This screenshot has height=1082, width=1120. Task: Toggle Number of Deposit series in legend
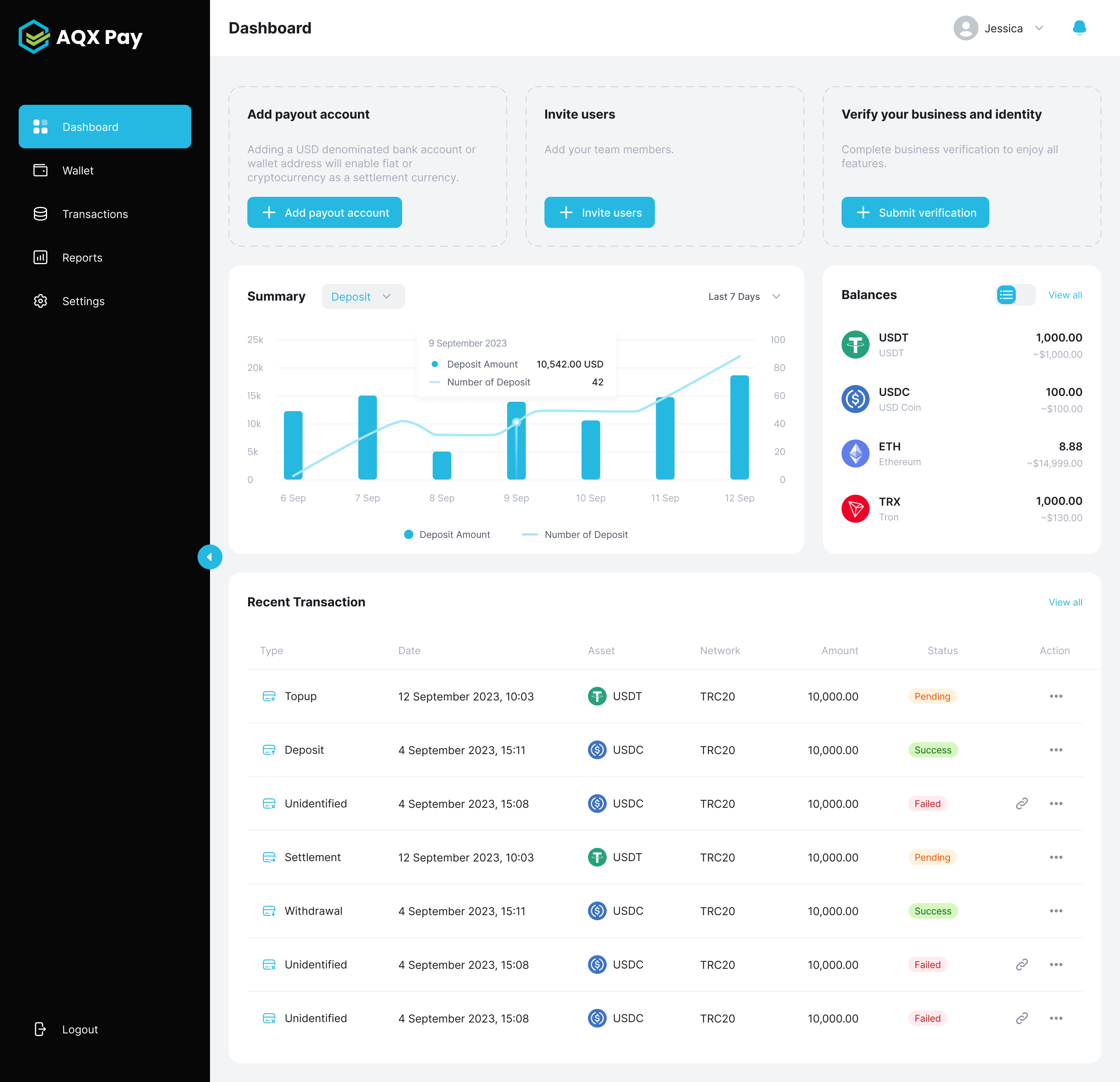[575, 534]
